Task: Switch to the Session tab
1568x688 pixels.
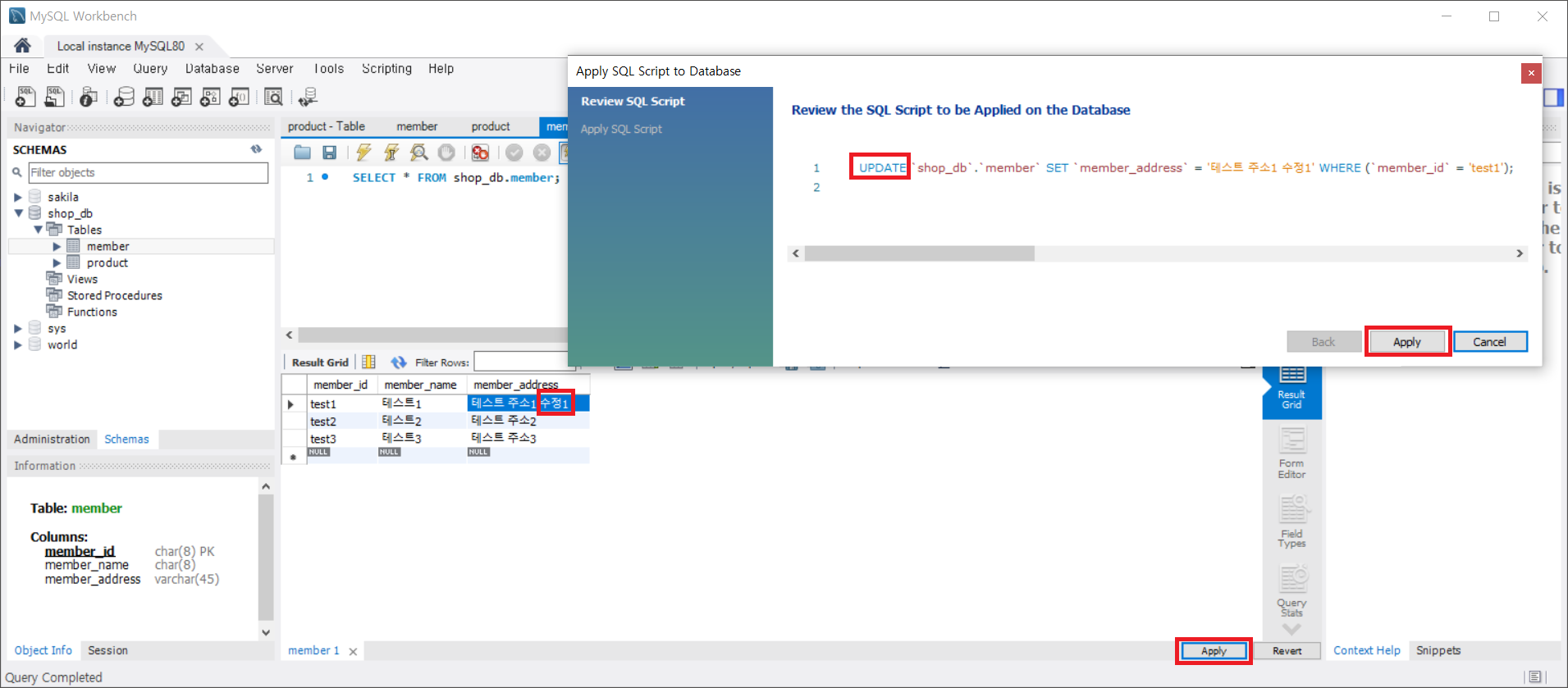Action: point(107,650)
